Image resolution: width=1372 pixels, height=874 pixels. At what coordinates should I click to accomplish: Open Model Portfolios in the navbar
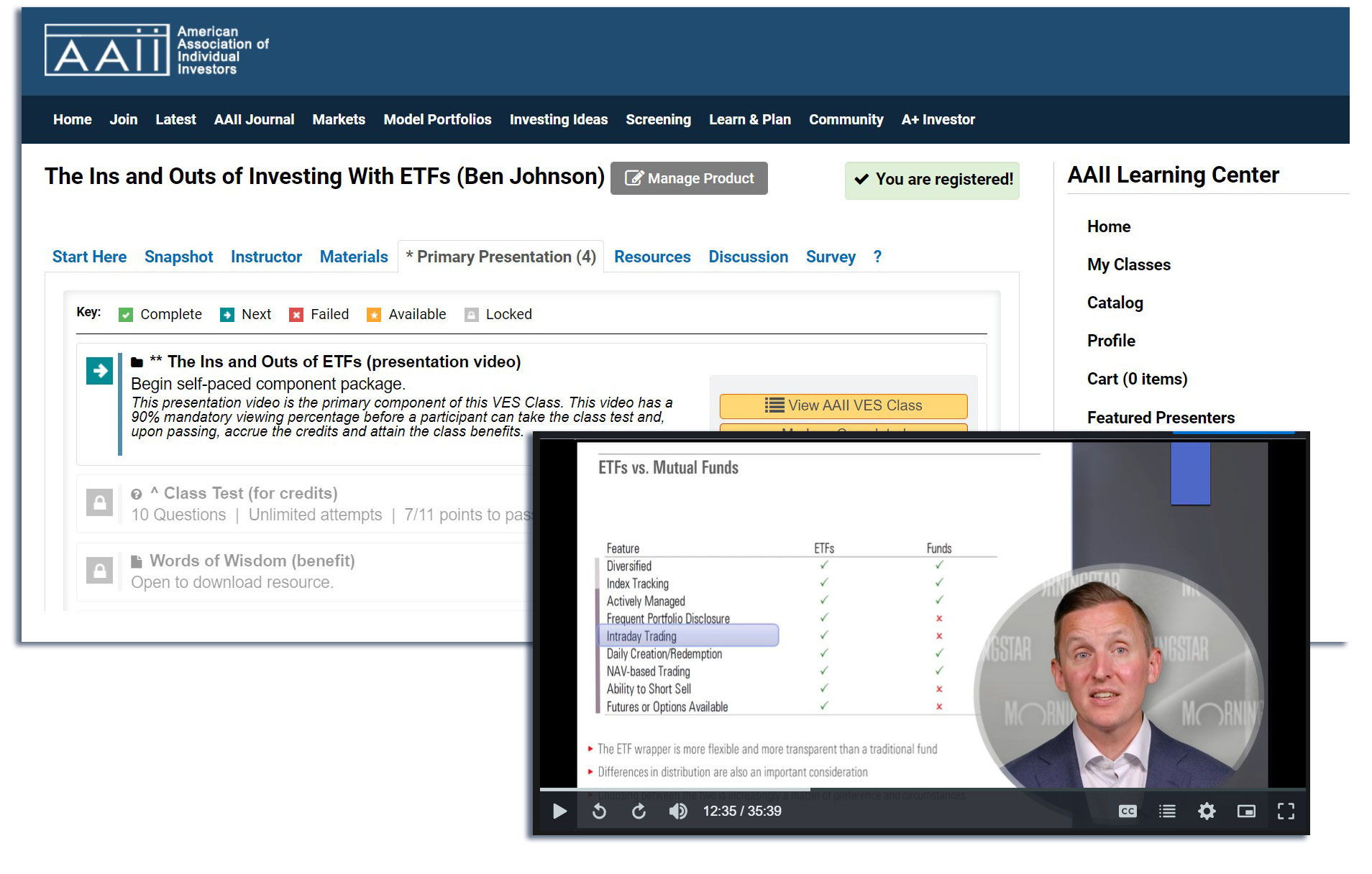[x=437, y=119]
